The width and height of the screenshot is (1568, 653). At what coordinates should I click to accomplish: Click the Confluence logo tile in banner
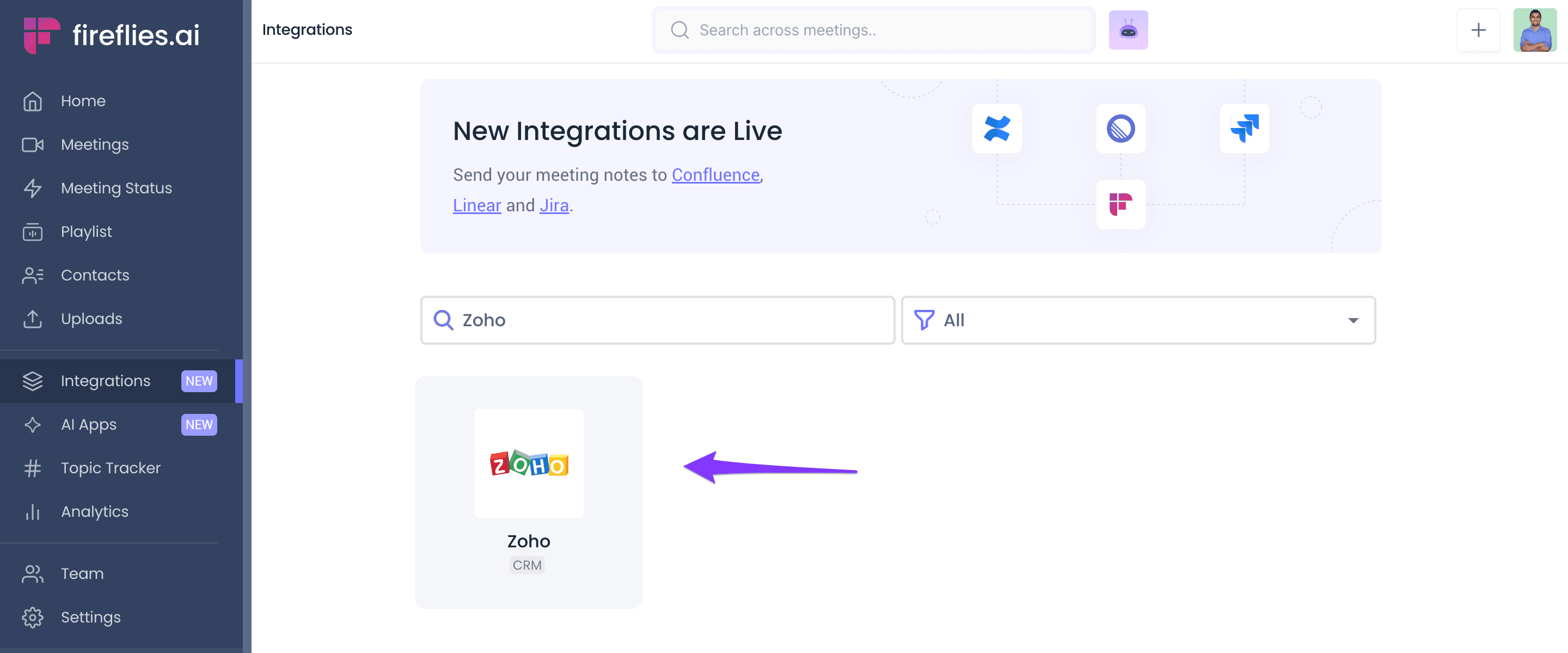click(x=996, y=129)
